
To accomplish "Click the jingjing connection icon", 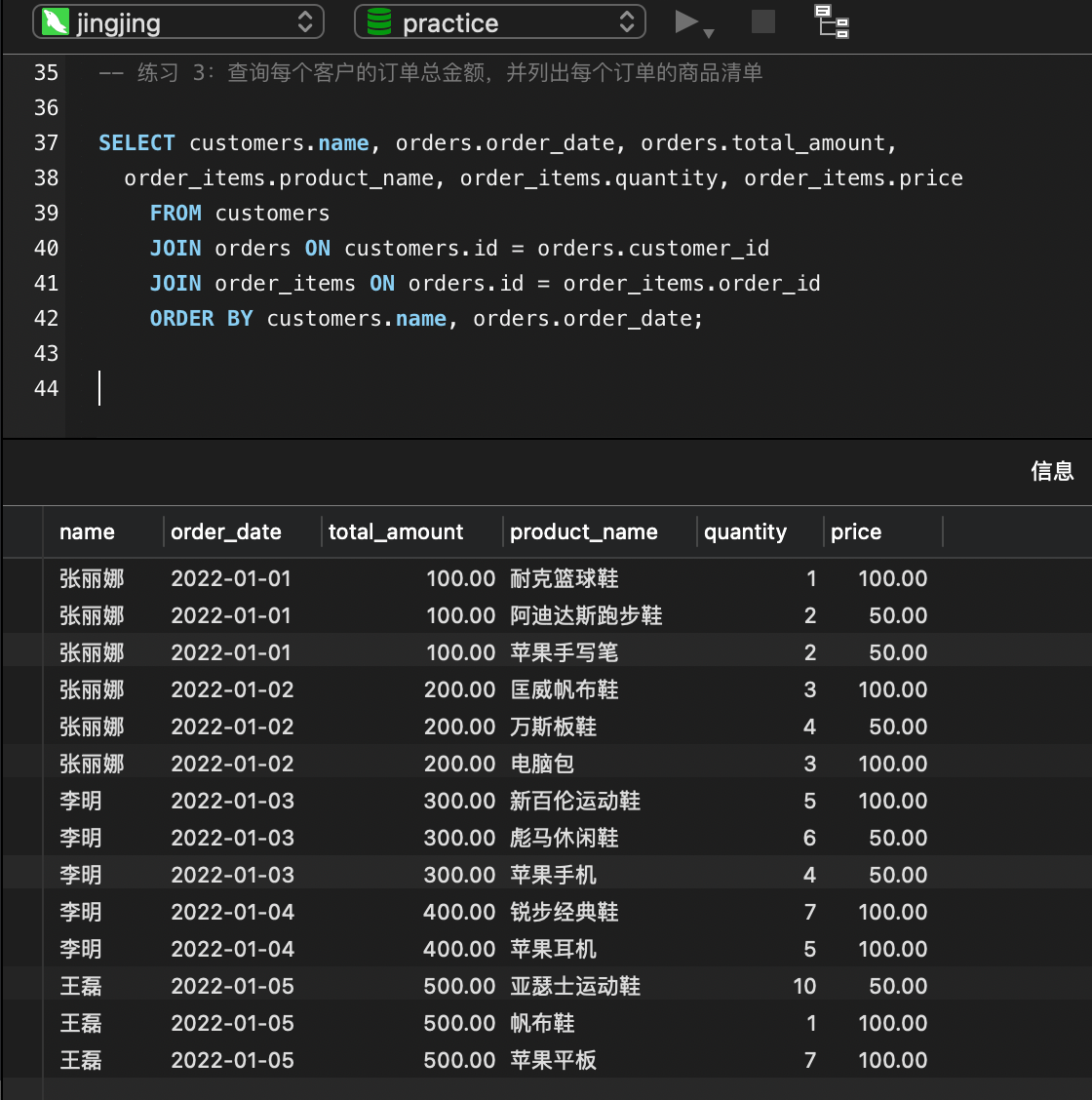I will click(57, 22).
